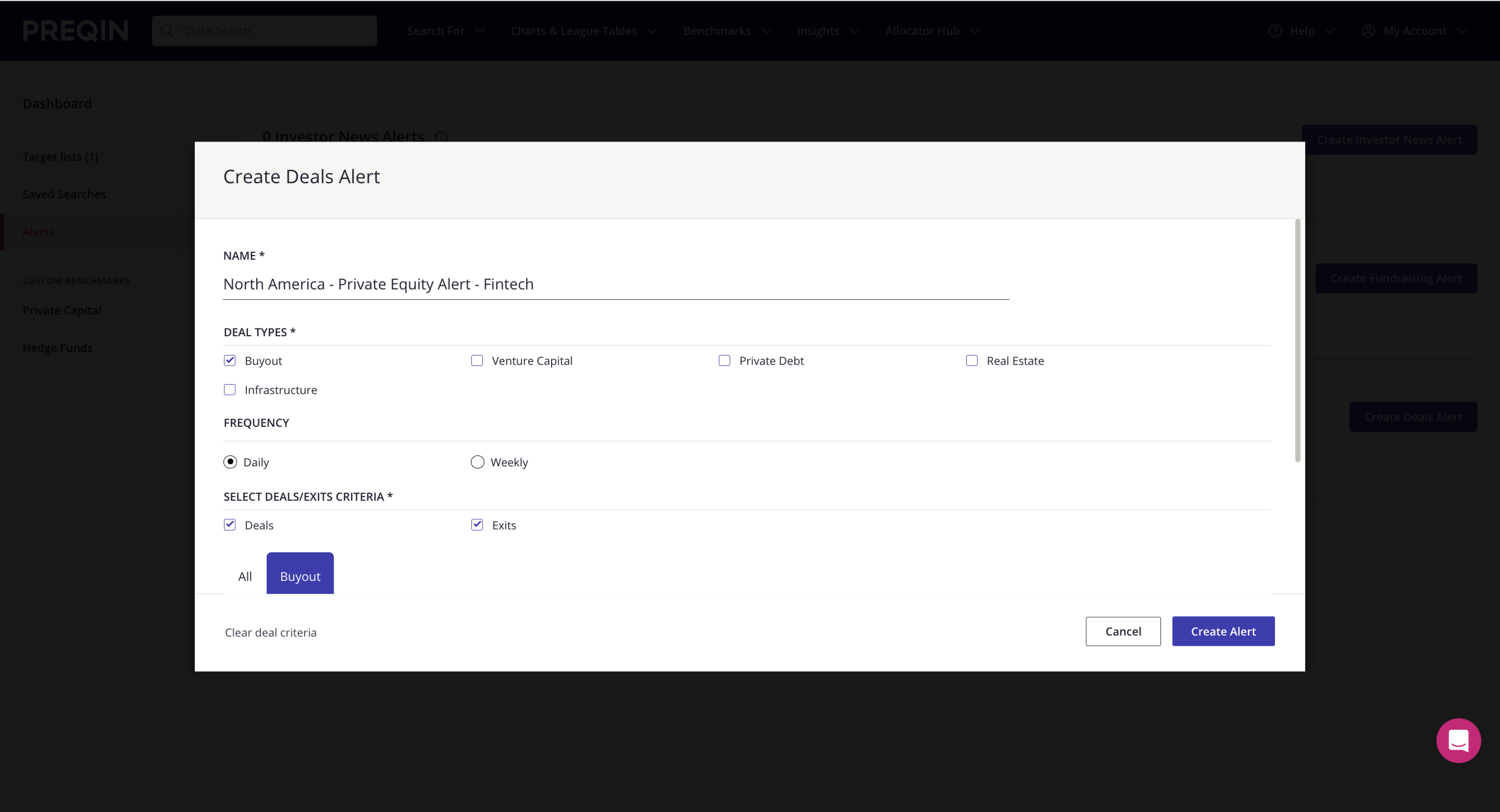This screenshot has height=812, width=1500.
Task: Select Weekly frequency radio button
Action: (477, 462)
